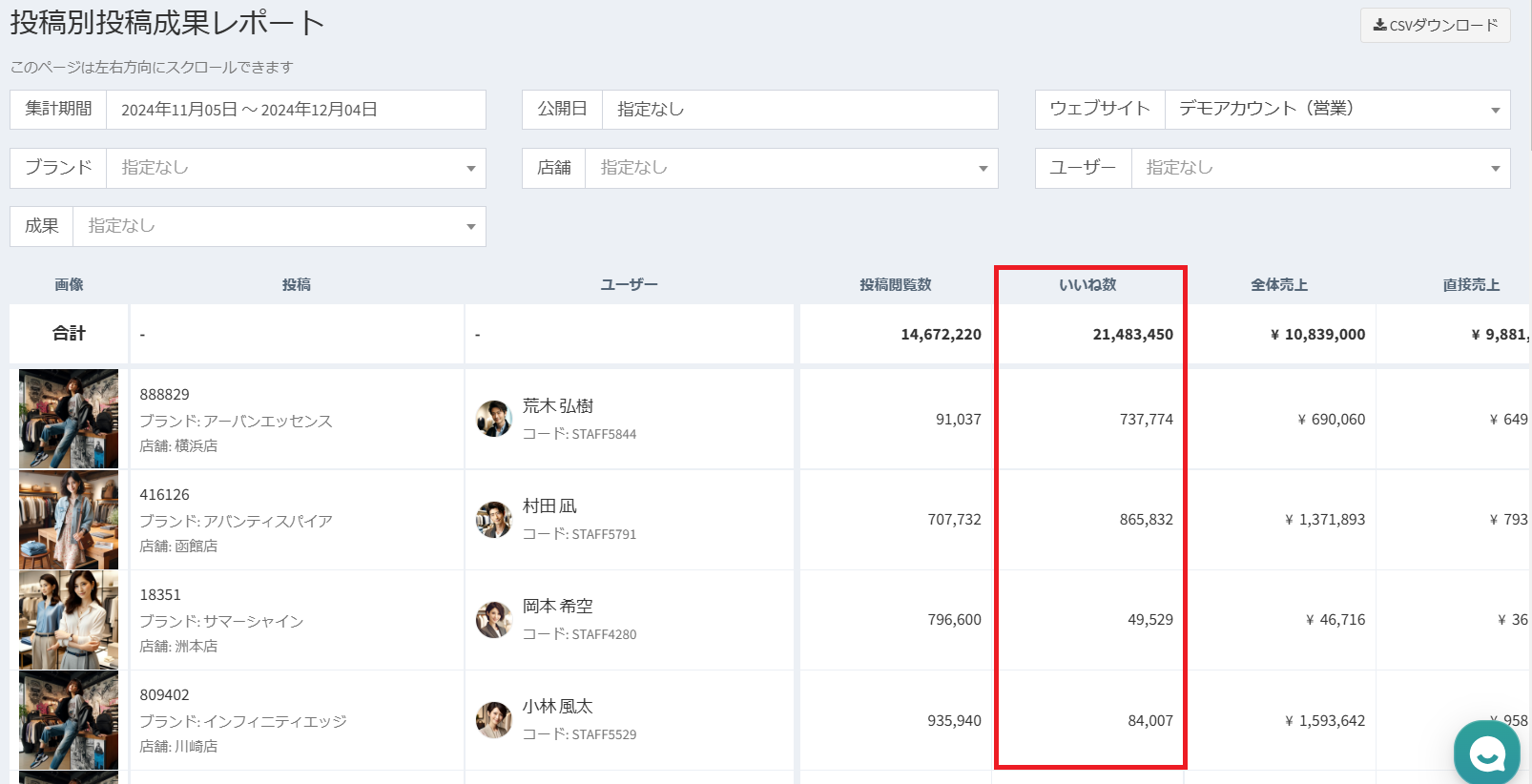Open the ウェブサイト account dropdown
The height and width of the screenshot is (784, 1532).
click(1336, 110)
